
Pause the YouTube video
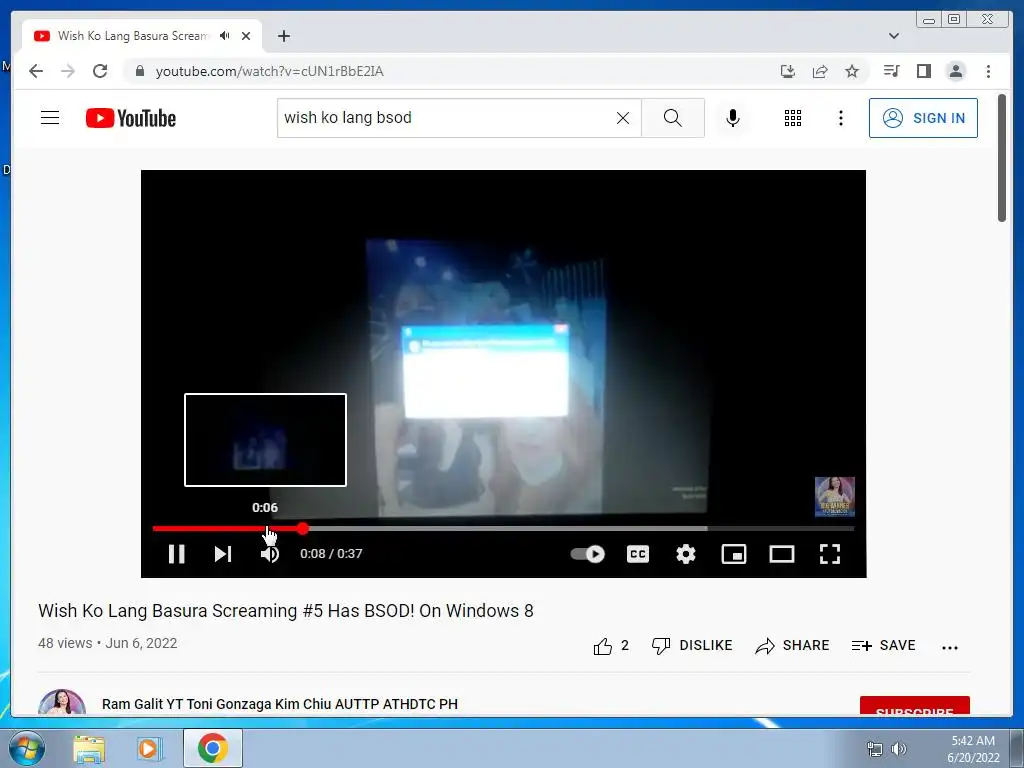pyautogui.click(x=176, y=554)
